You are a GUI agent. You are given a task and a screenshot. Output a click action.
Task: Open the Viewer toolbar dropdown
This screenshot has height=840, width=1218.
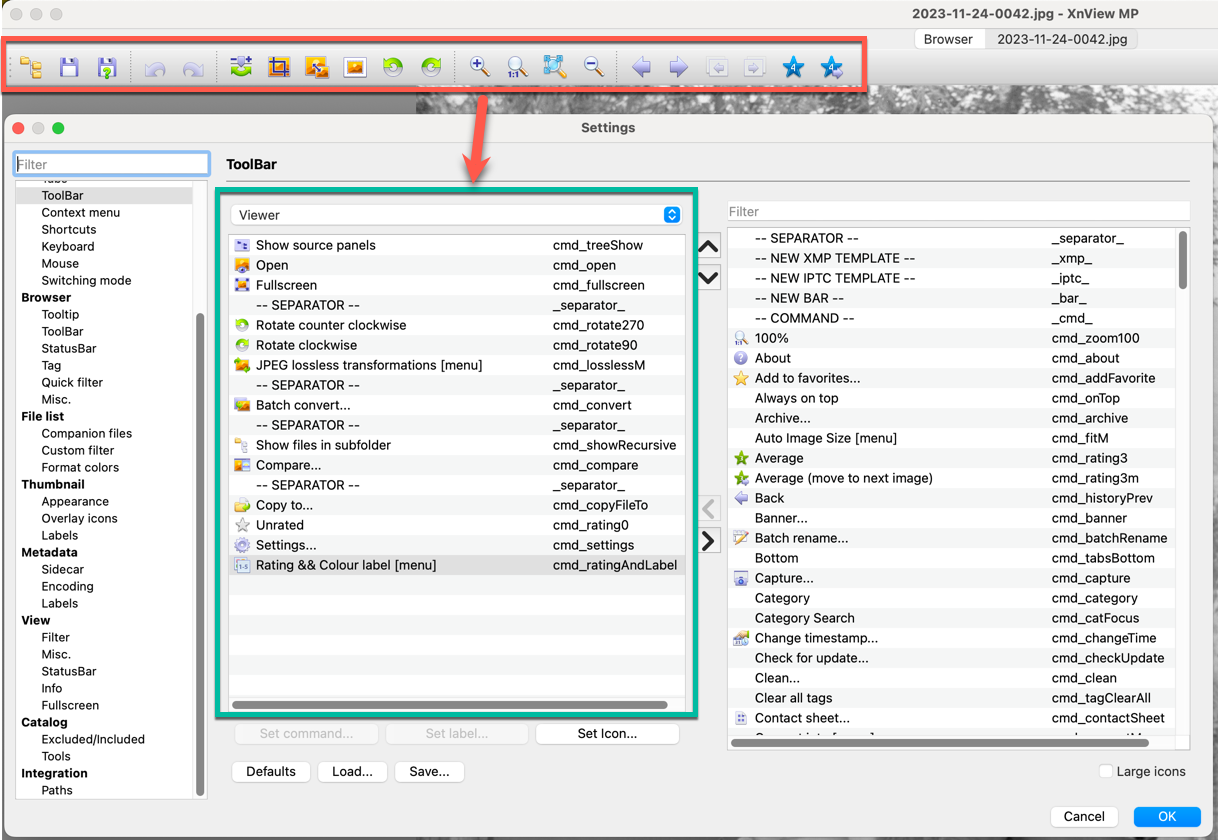coord(457,215)
